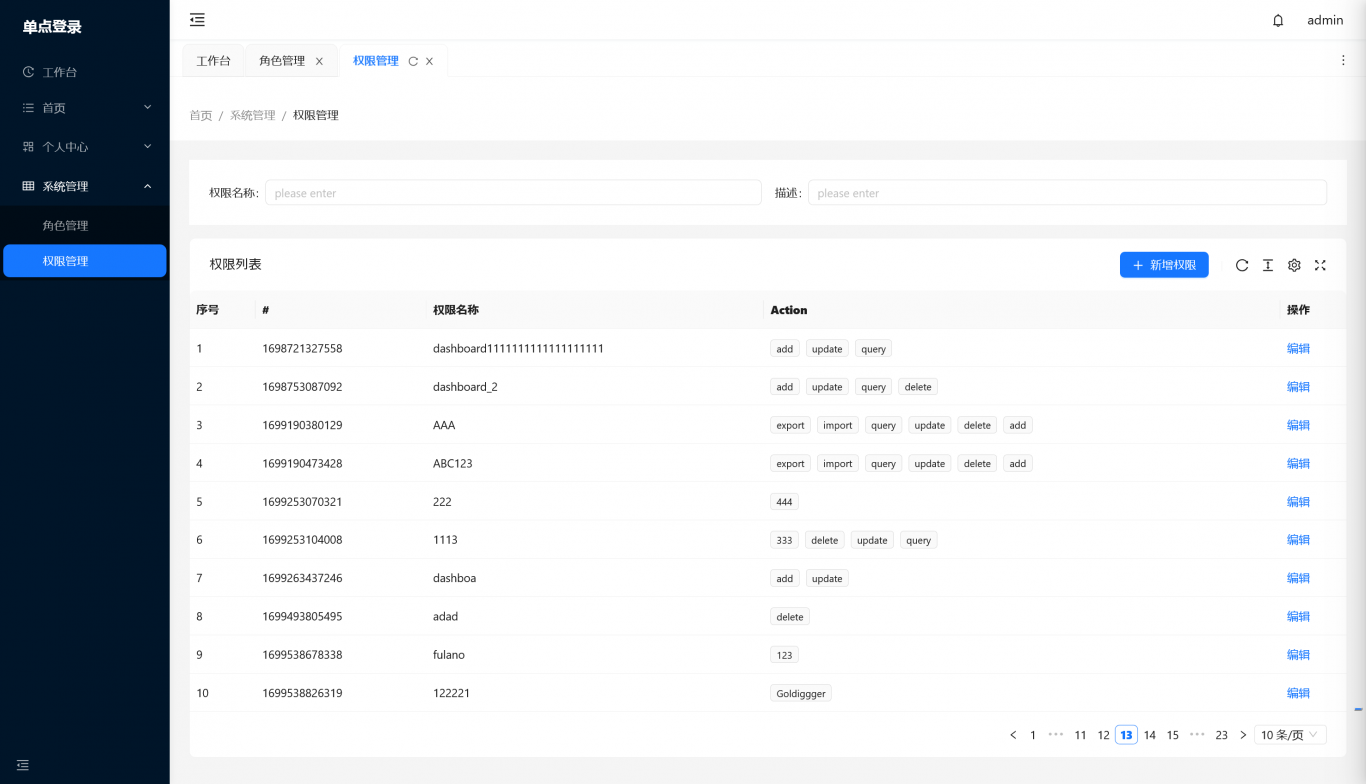Switch to the 角色管理 tab

tap(282, 61)
